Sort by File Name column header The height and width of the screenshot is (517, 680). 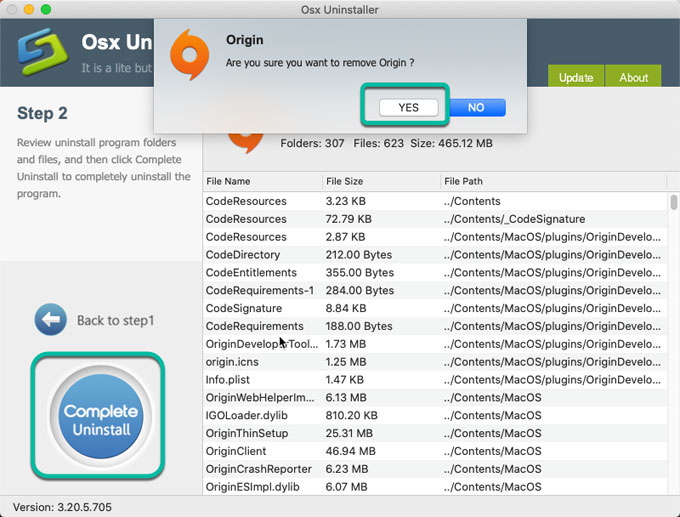262,181
